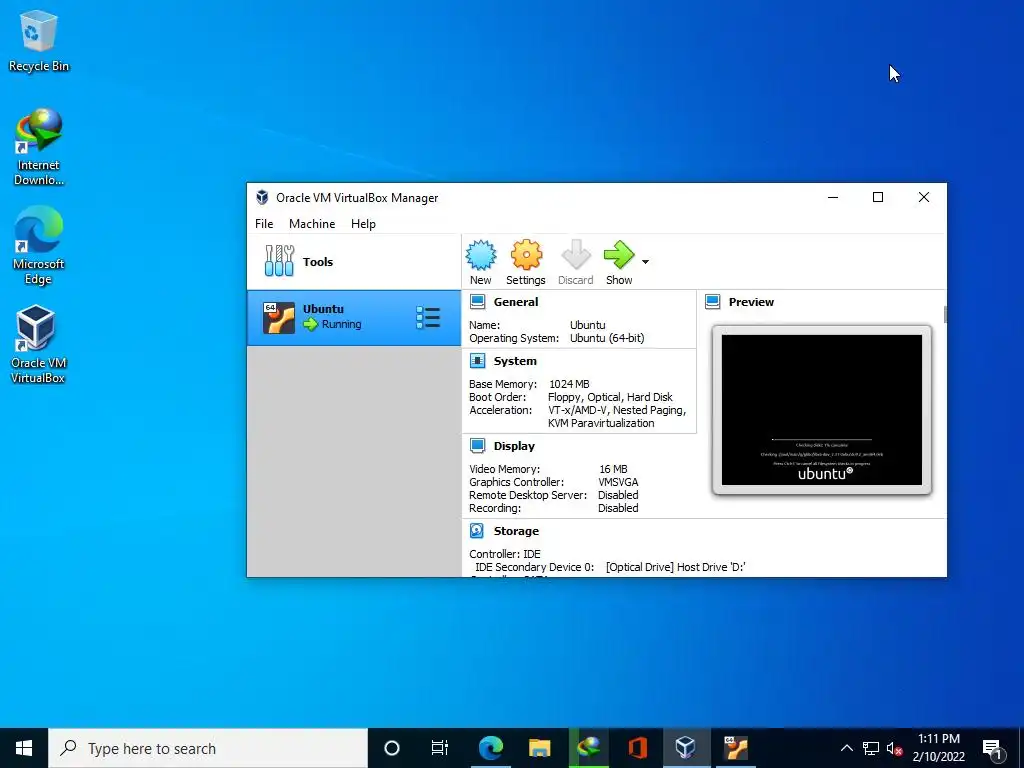Click the Recording 'Disabled' value
The width and height of the screenshot is (1024, 768).
(x=618, y=507)
